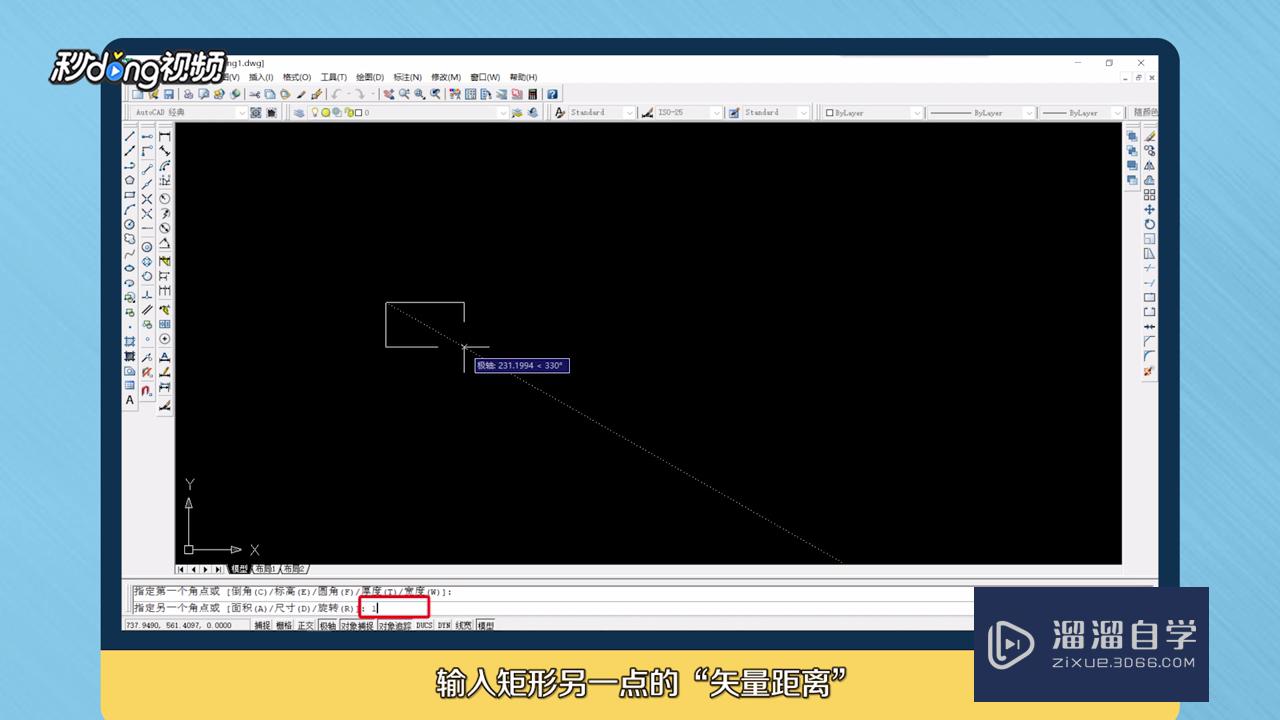The width and height of the screenshot is (1280, 720).
Task: Select the Move tool in Modify toolbar
Action: click(x=1150, y=210)
